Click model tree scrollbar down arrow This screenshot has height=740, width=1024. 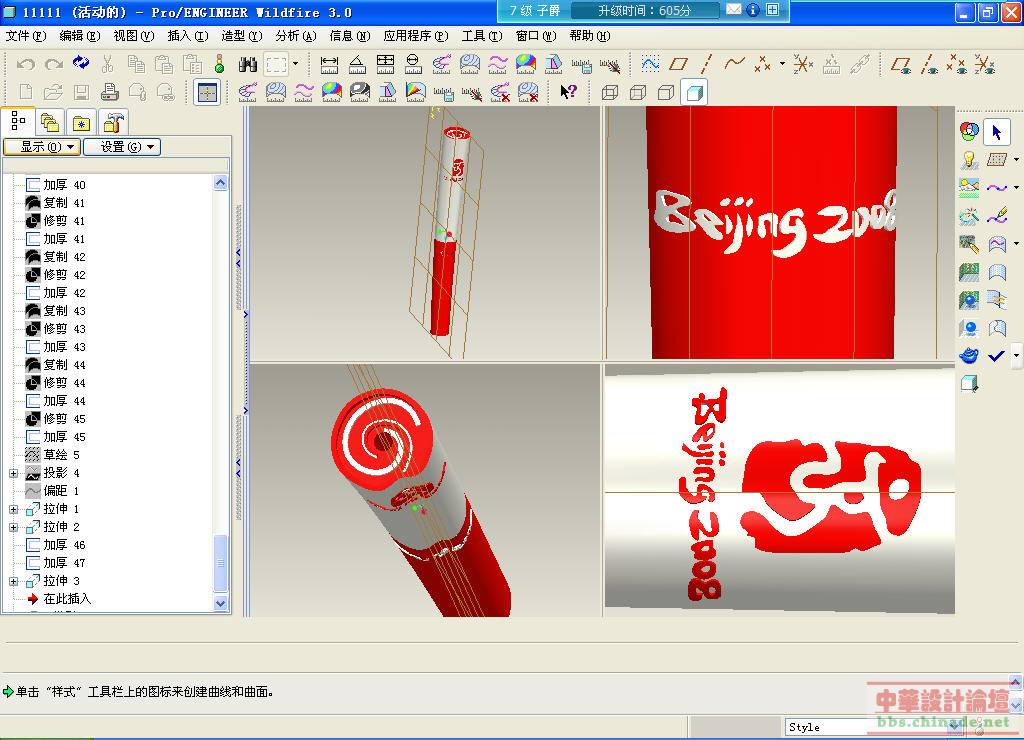(x=221, y=603)
